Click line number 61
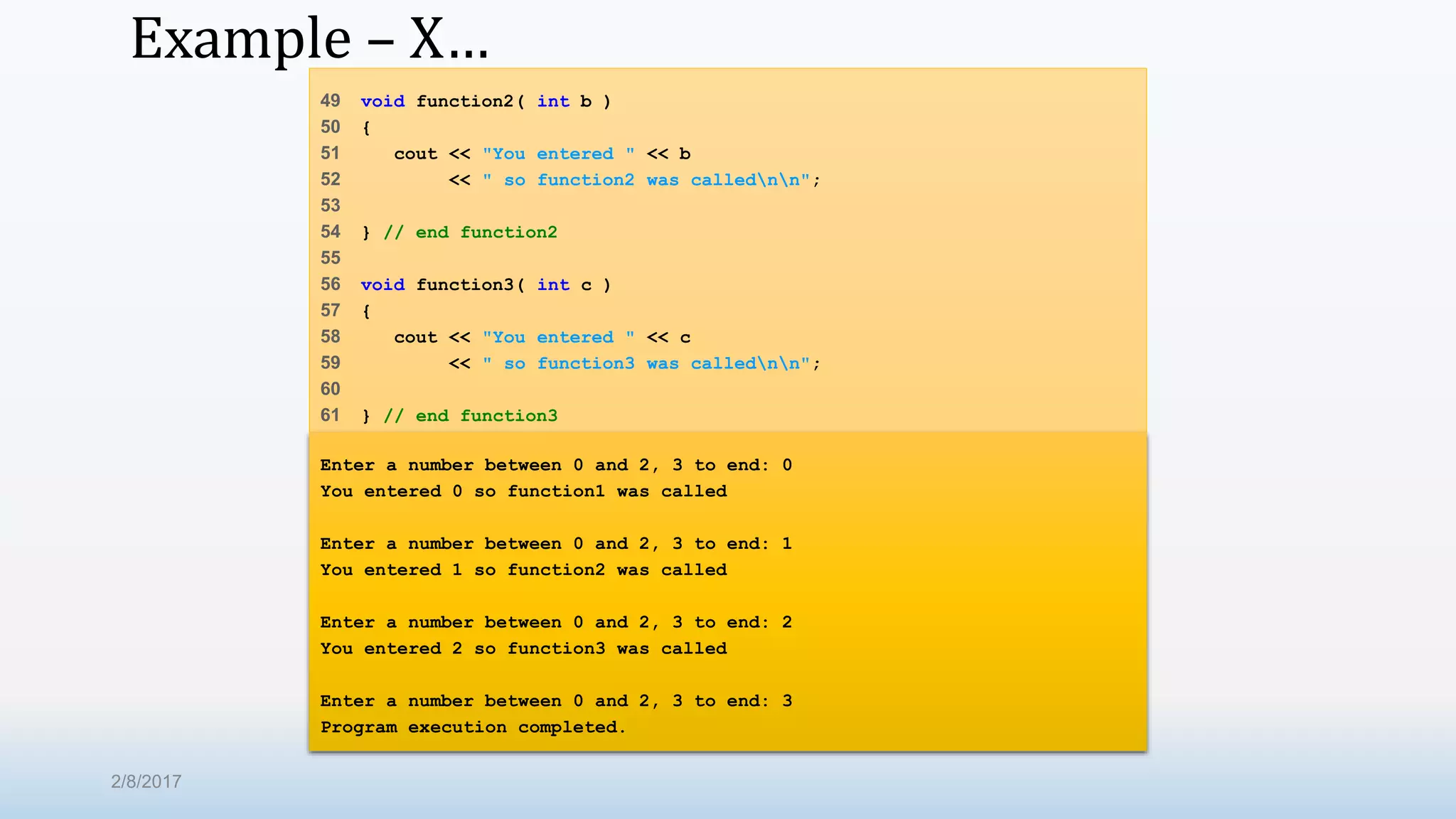1456x819 pixels. [x=330, y=416]
